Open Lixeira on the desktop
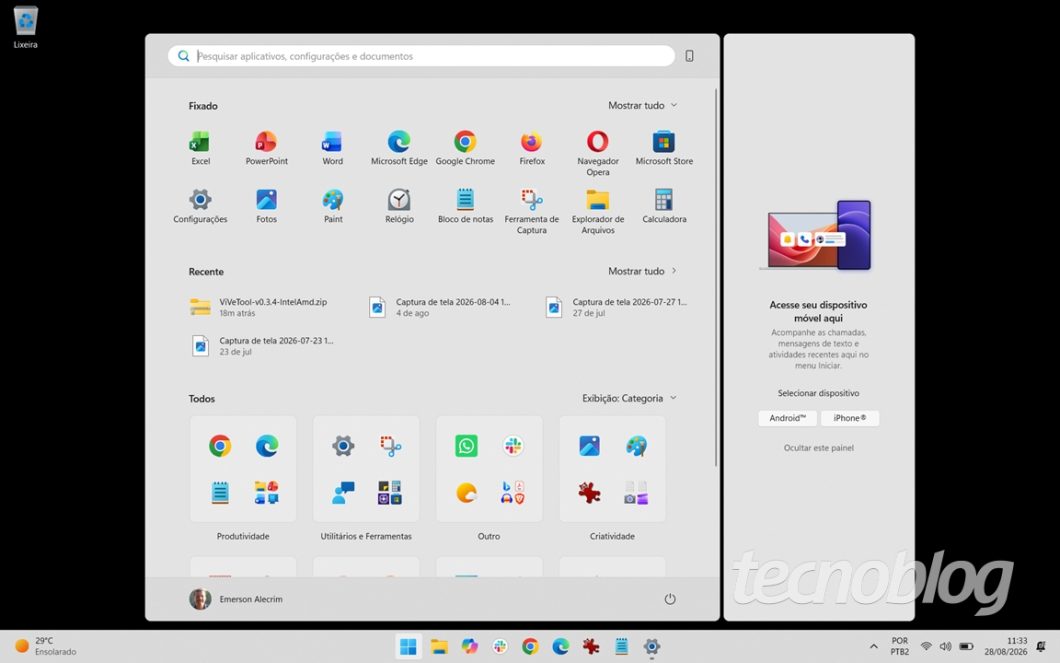The height and width of the screenshot is (663, 1060). (x=26, y=27)
